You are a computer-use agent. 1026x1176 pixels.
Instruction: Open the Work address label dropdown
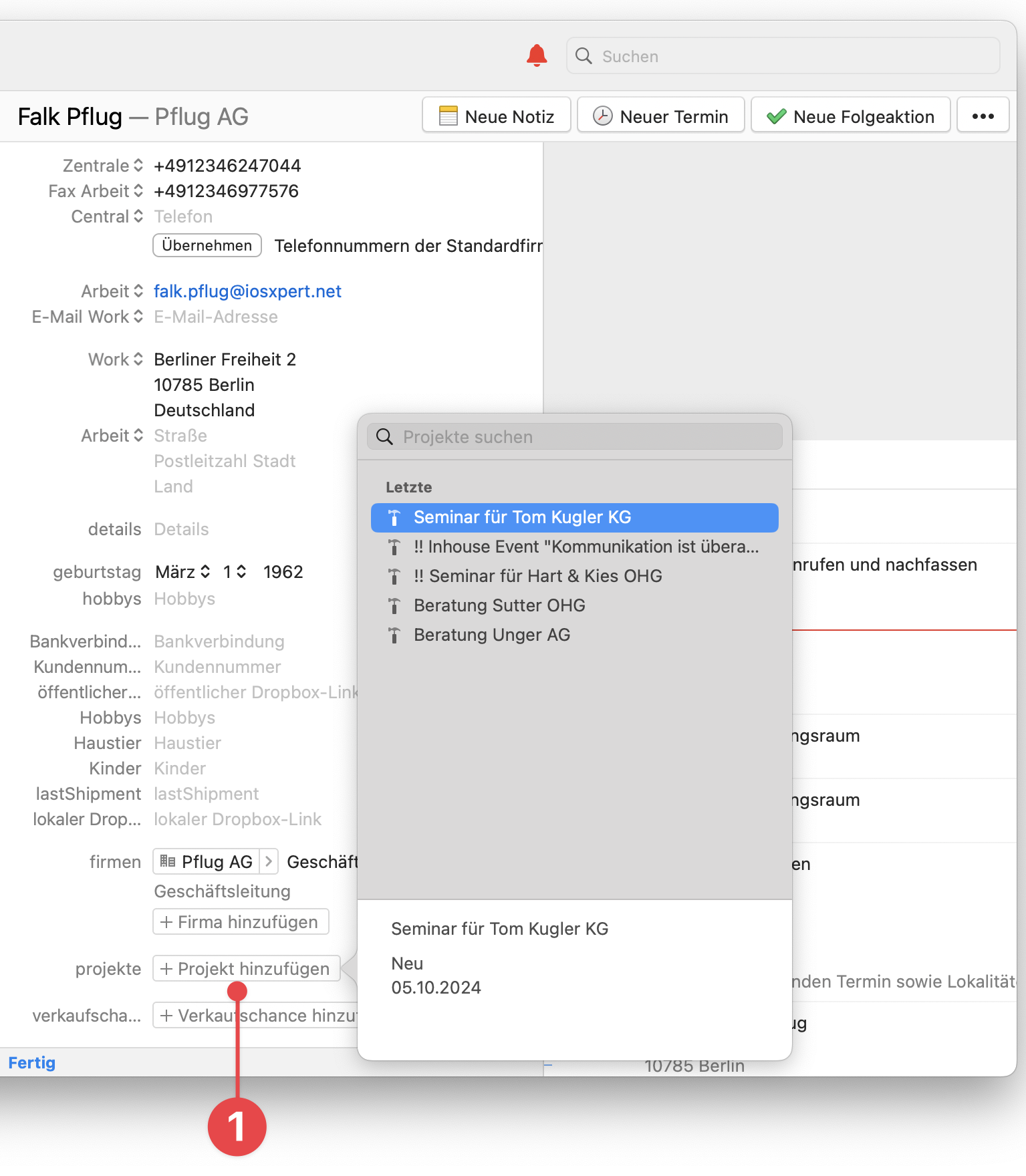pyautogui.click(x=138, y=359)
